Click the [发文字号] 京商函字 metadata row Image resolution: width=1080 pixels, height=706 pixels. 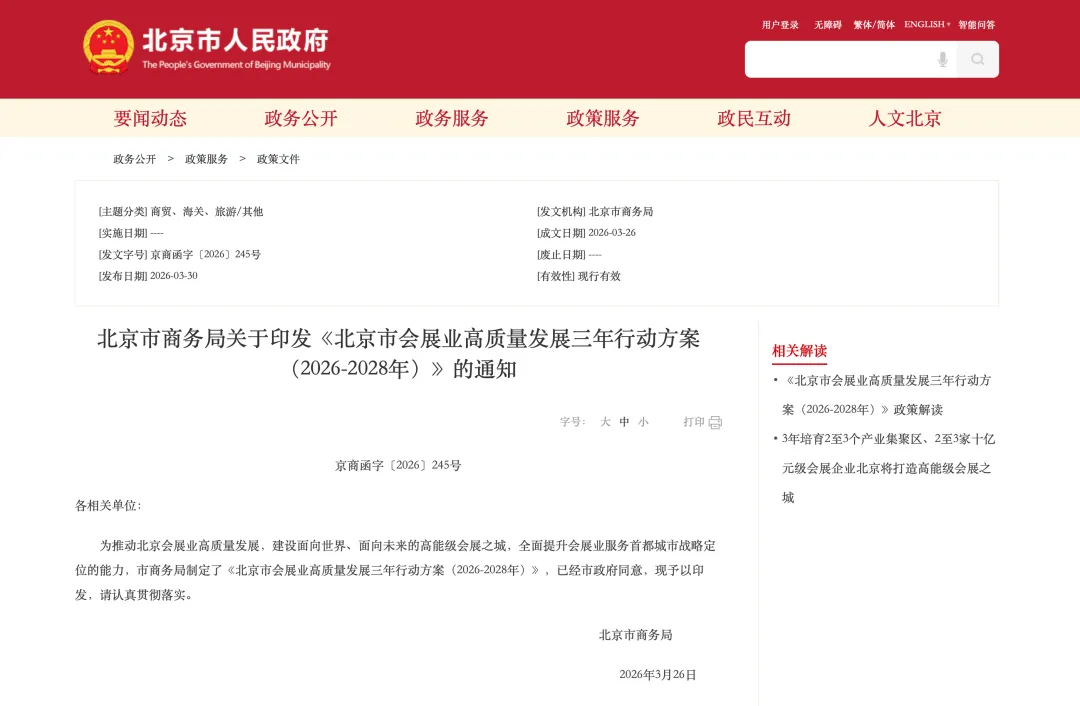pos(179,254)
